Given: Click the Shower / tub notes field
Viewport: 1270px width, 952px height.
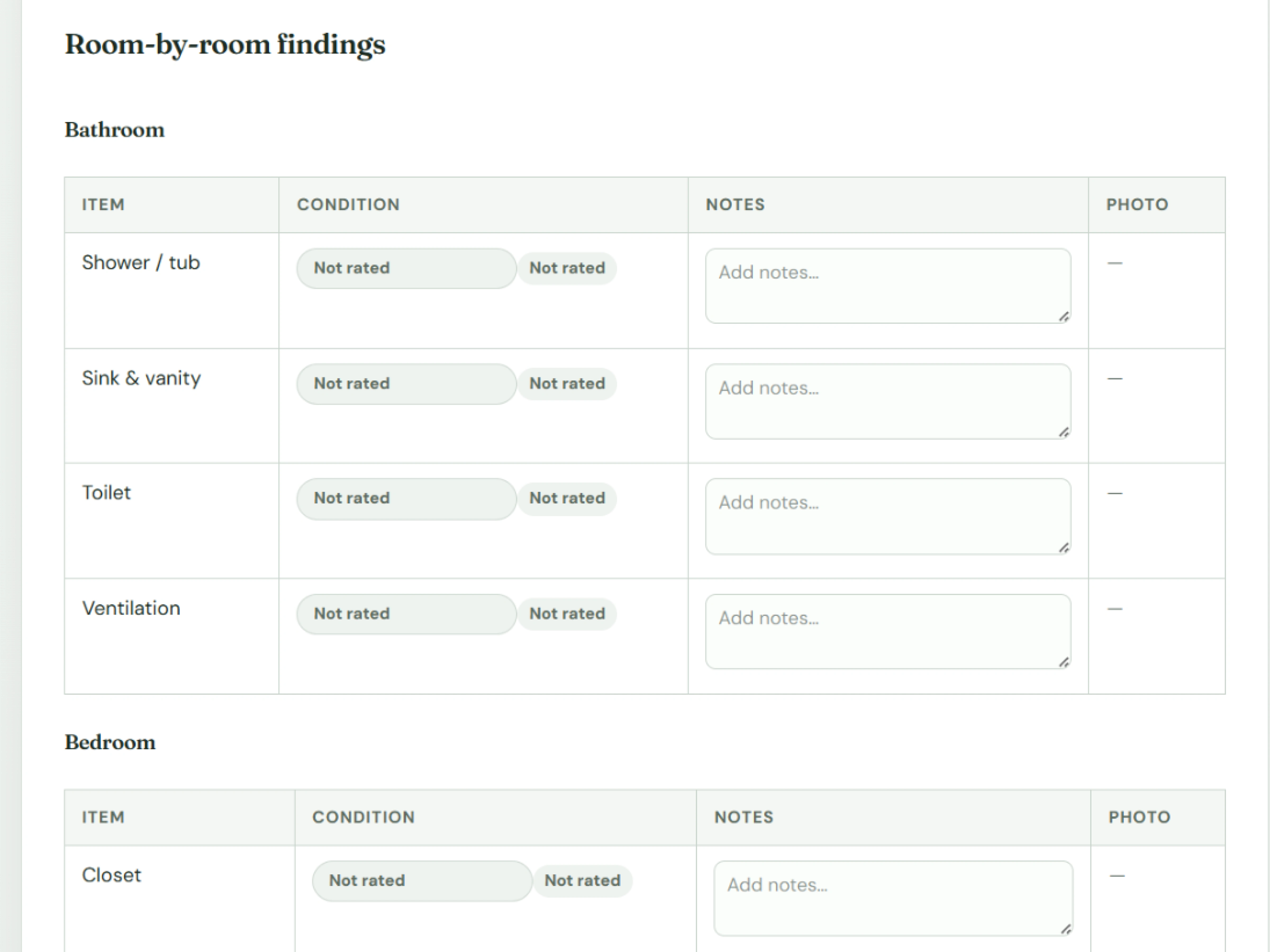Looking at the screenshot, I should pos(888,286).
